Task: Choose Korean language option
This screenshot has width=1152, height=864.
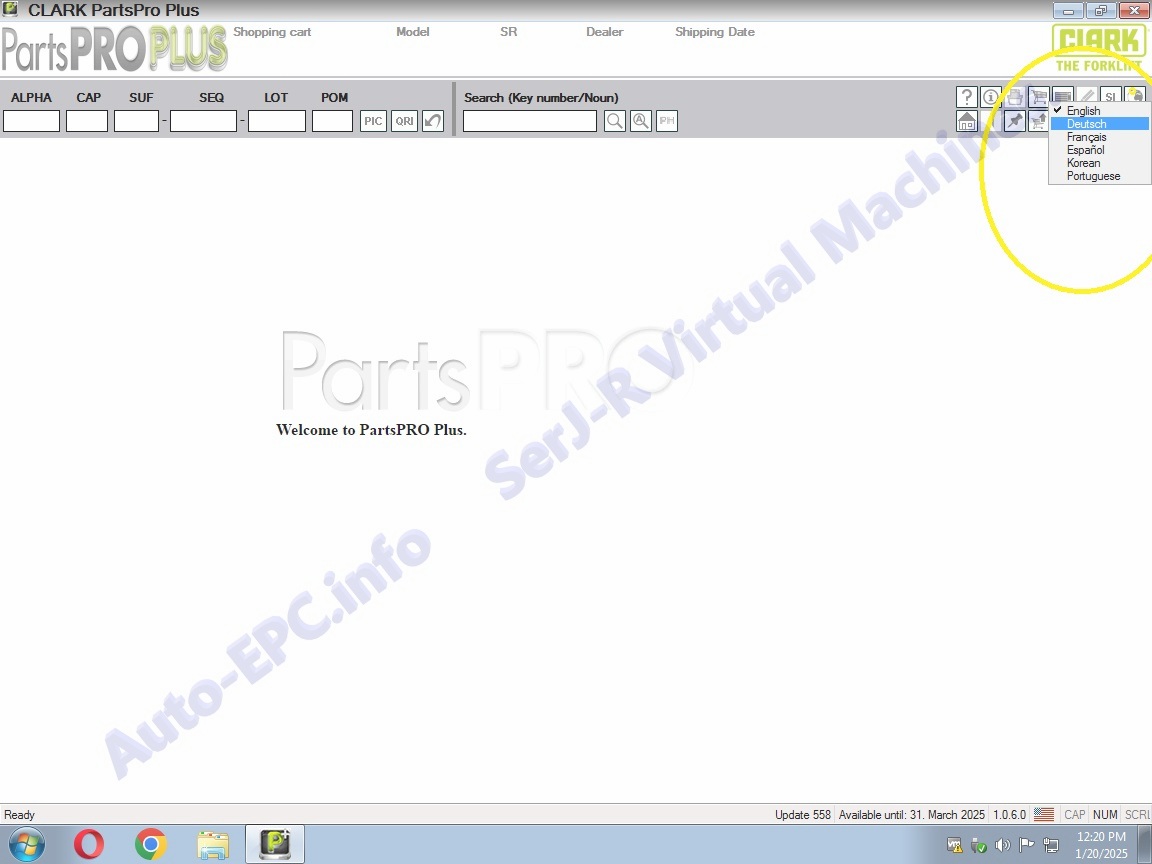Action: point(1099,163)
